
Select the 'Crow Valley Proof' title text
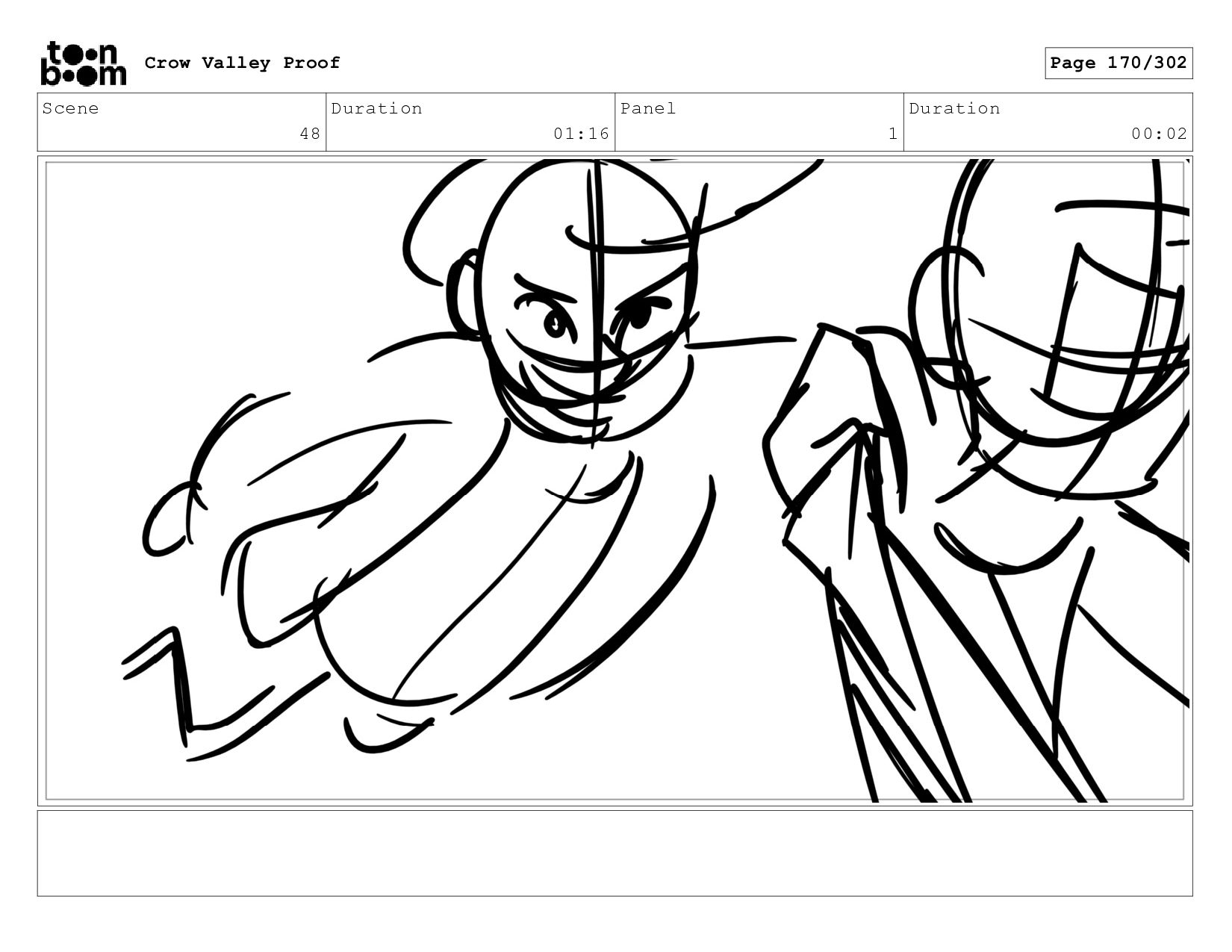(242, 63)
